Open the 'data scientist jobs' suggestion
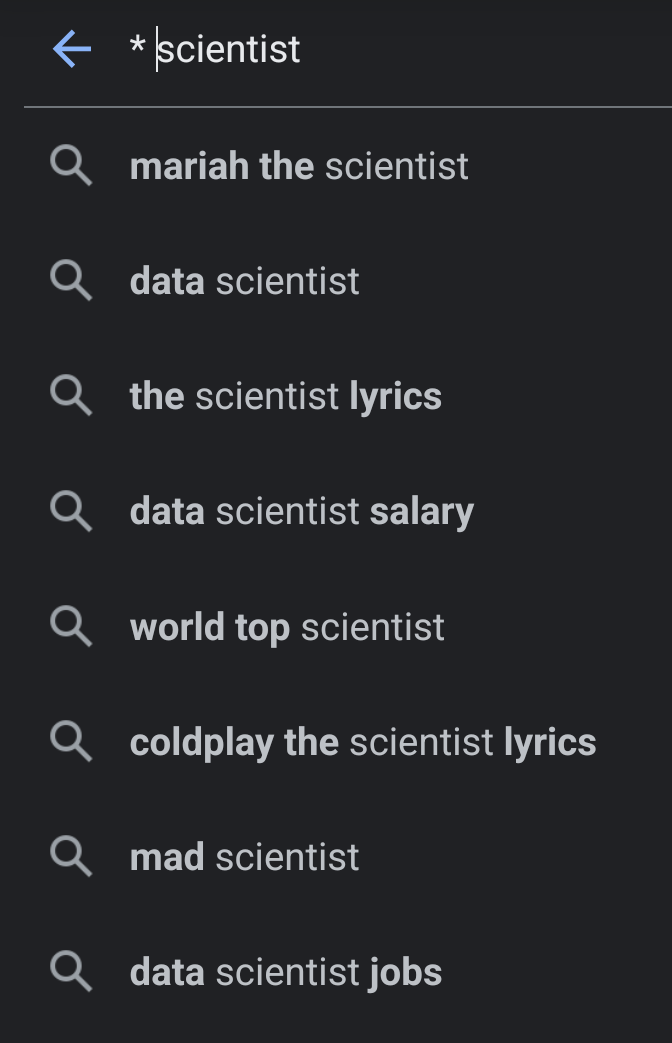Screen dimensions: 672x1043 (286, 972)
